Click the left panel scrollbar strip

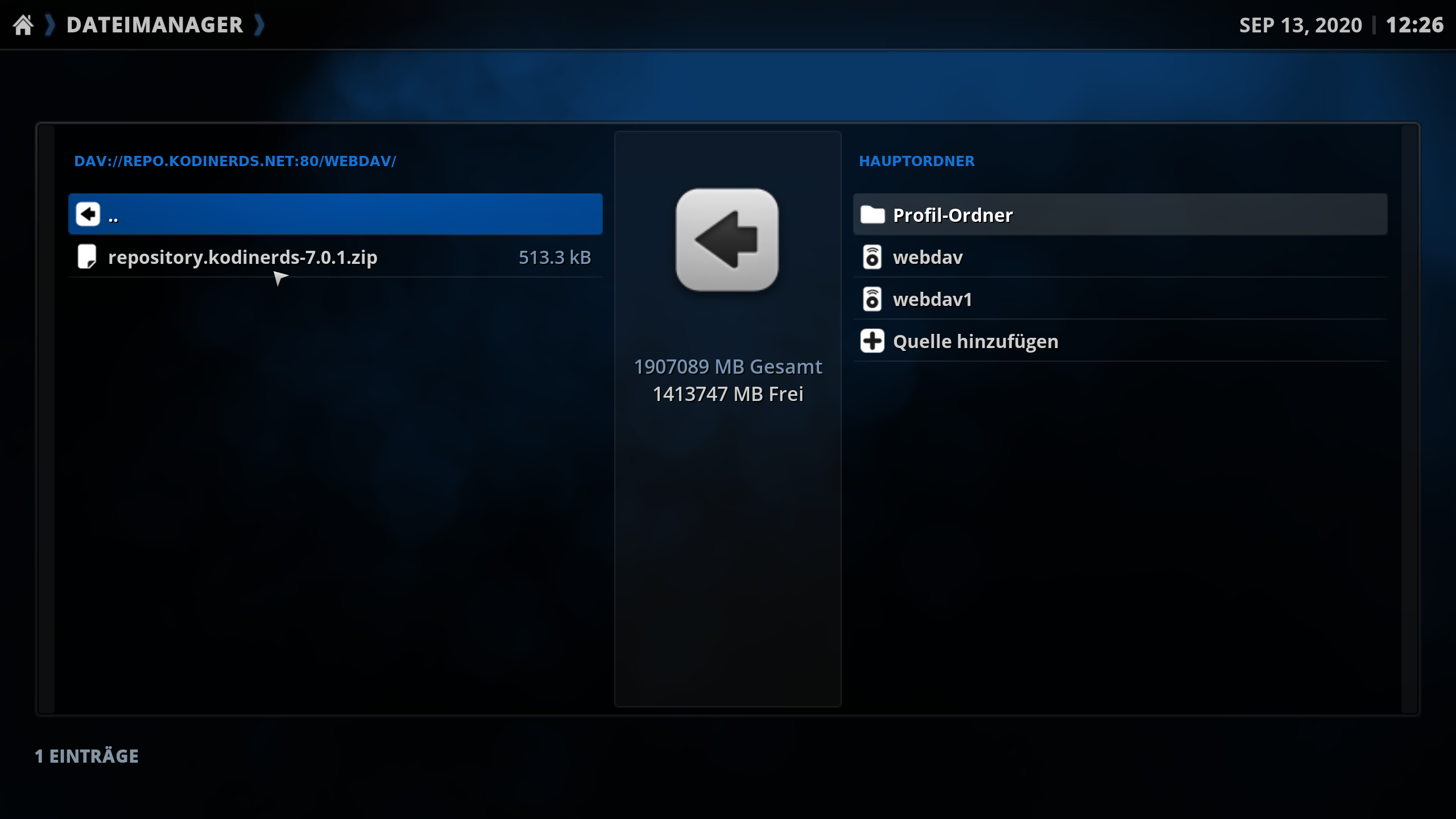[47, 419]
